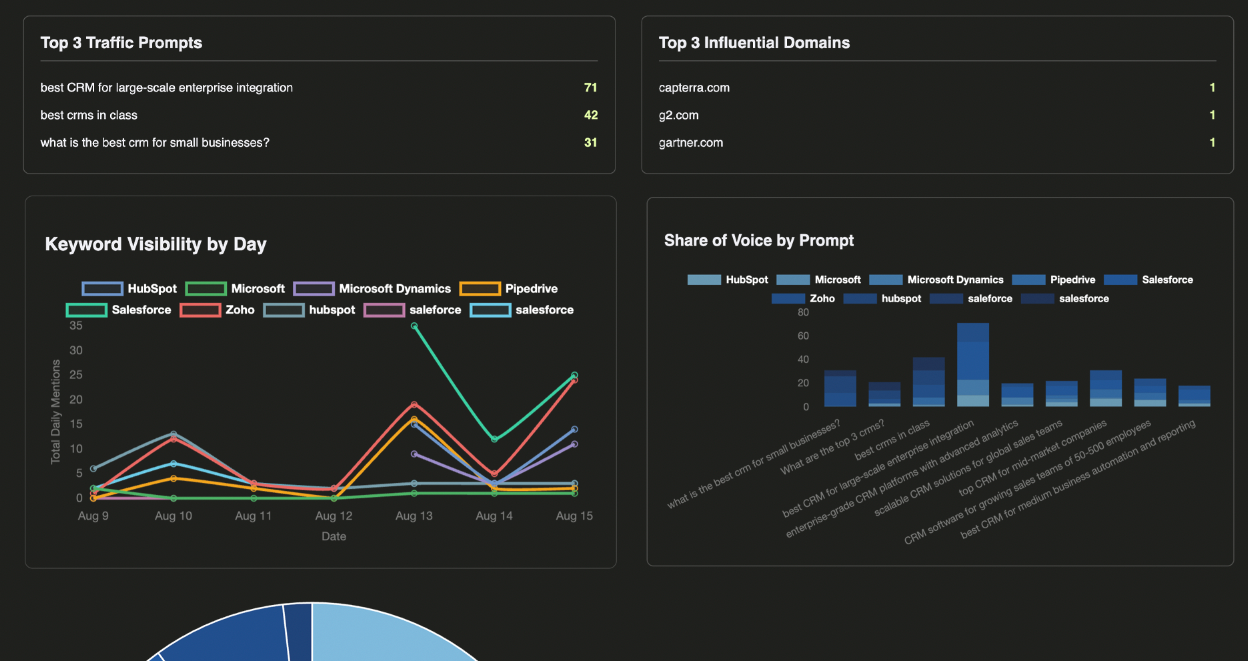Click the 'best crms in class' bar in Share of Voice
1248x661 pixels.
pos(929,382)
